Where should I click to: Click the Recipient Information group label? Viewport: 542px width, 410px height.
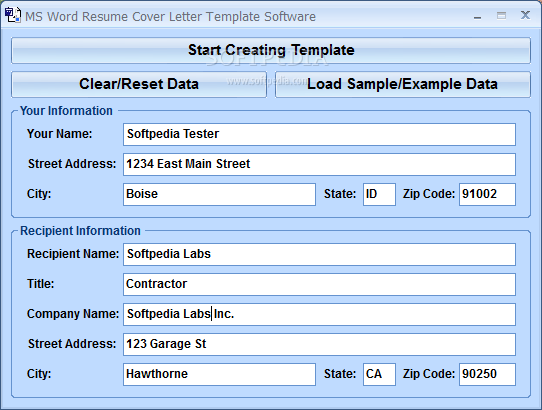point(80,231)
